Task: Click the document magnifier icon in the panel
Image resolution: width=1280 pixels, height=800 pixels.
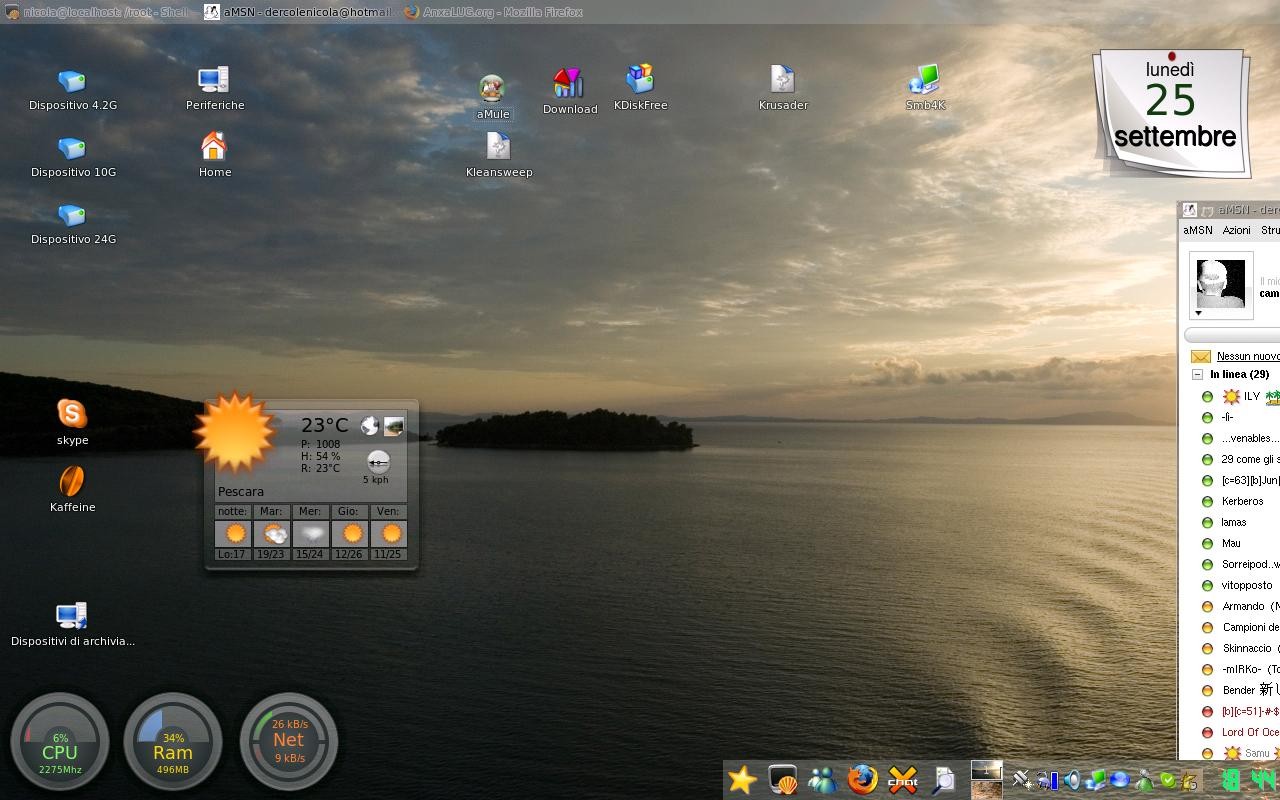Action: (943, 780)
